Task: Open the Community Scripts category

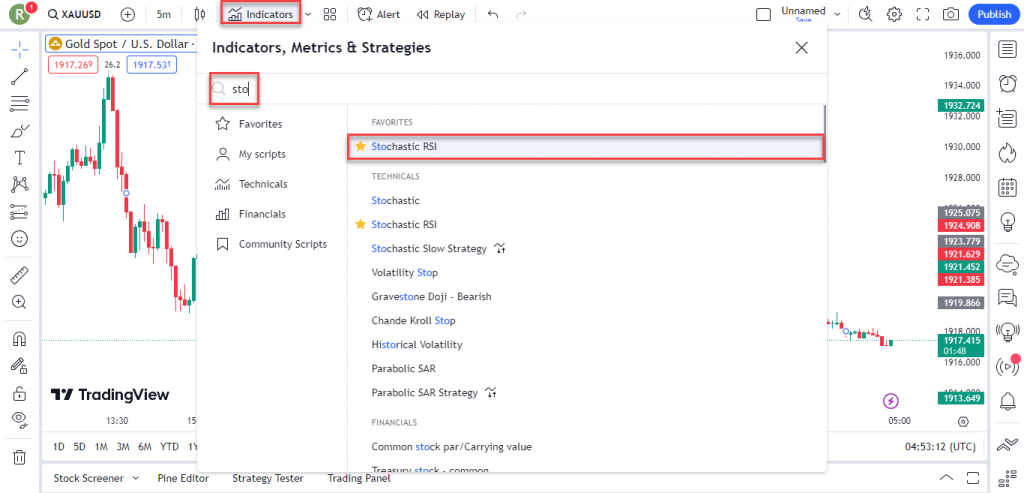Action: pos(282,244)
